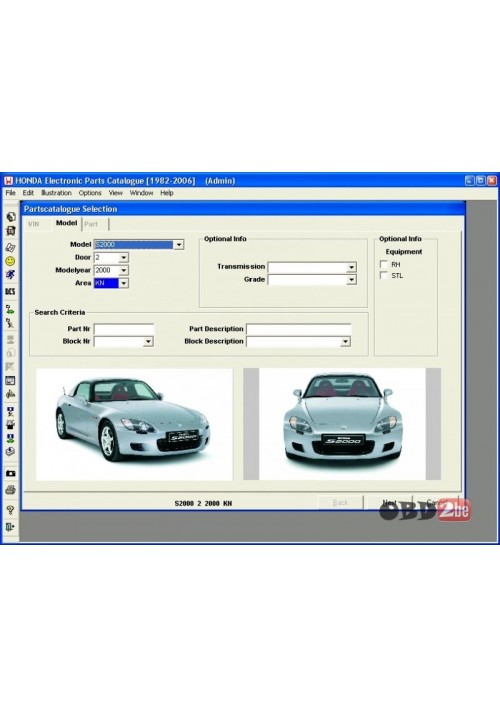
Task: Open the File menu
Action: coord(11,193)
